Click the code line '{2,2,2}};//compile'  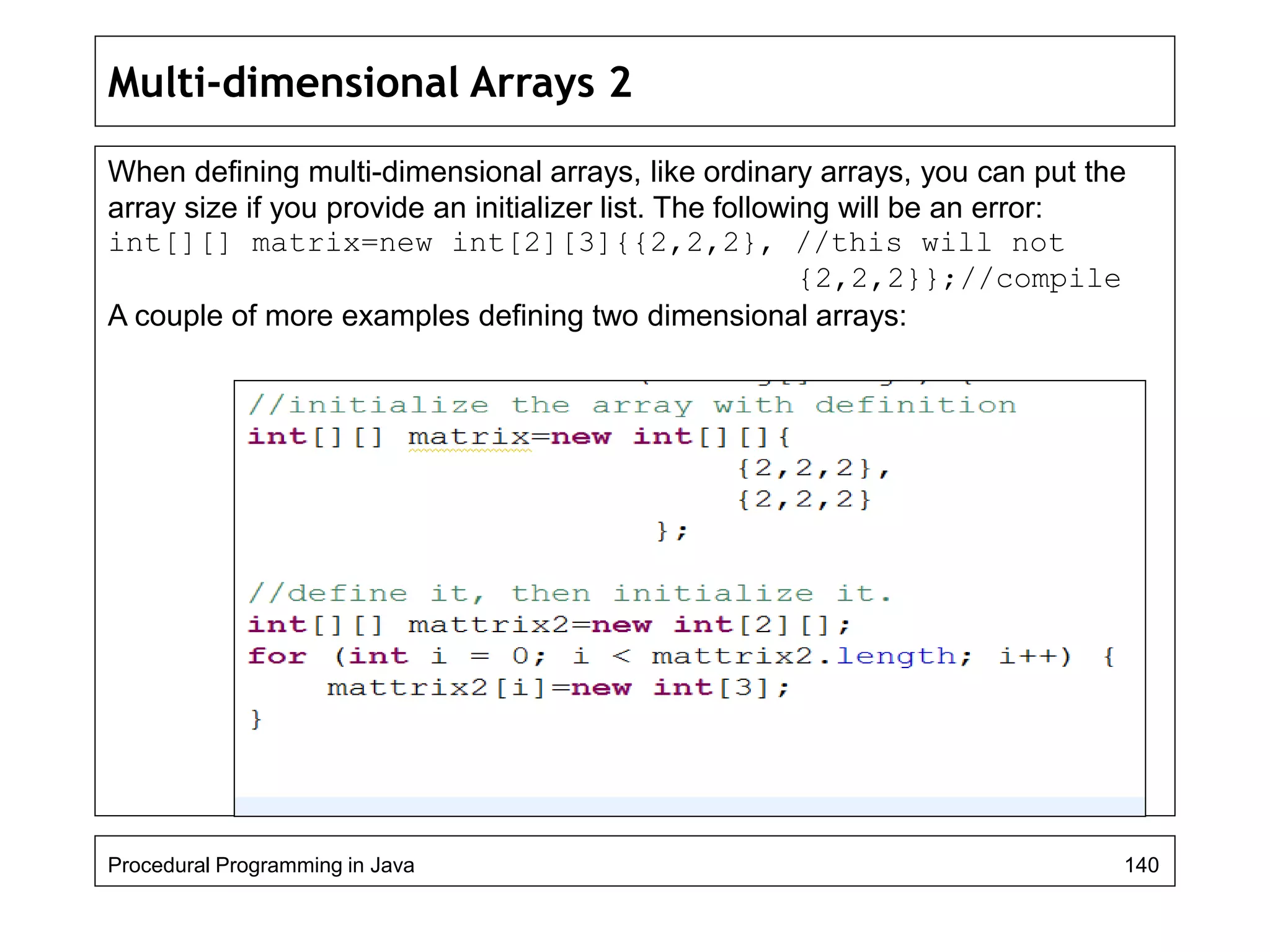[x=960, y=279]
